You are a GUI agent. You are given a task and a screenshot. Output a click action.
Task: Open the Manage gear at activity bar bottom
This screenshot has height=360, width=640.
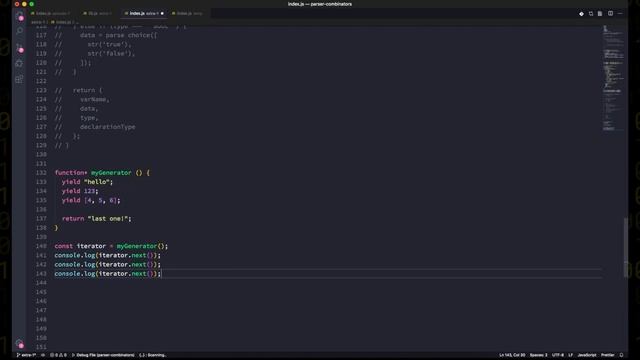pos(20,343)
